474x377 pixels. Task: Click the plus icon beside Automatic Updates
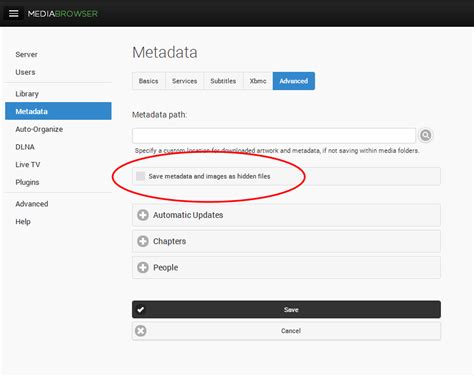pyautogui.click(x=143, y=215)
